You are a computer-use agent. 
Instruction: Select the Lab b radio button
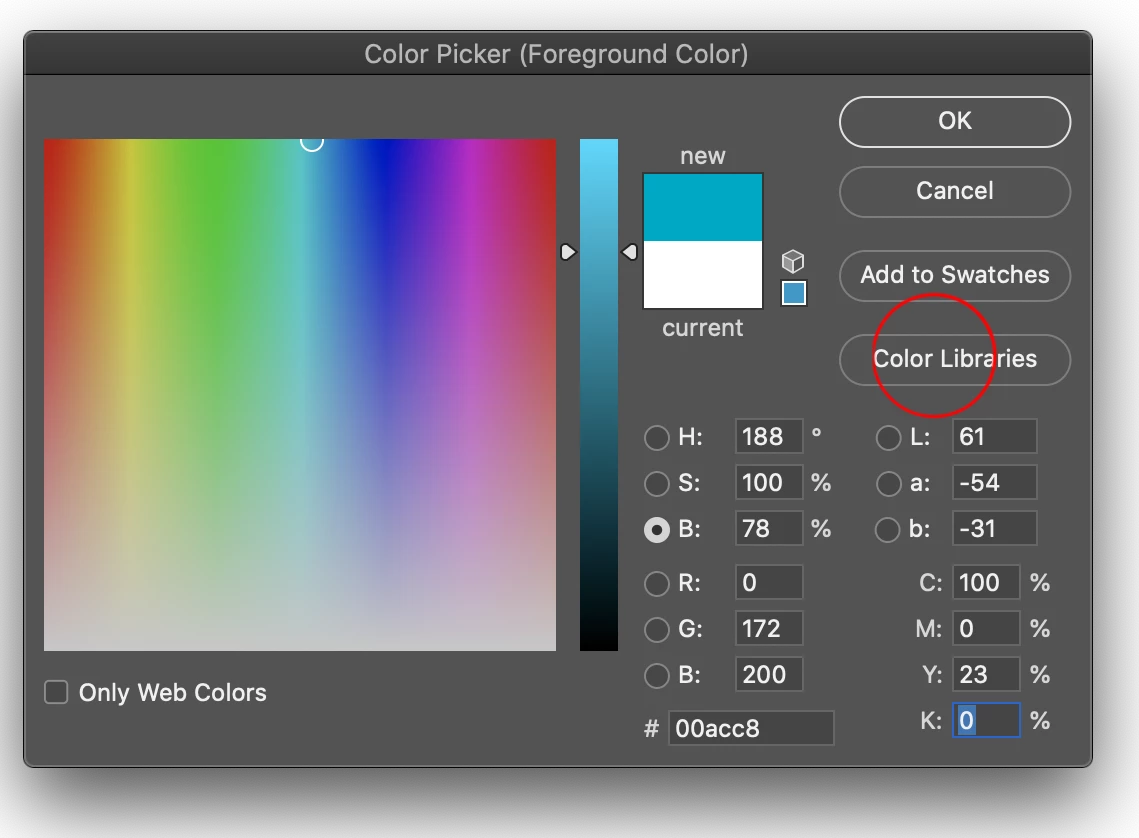888,530
